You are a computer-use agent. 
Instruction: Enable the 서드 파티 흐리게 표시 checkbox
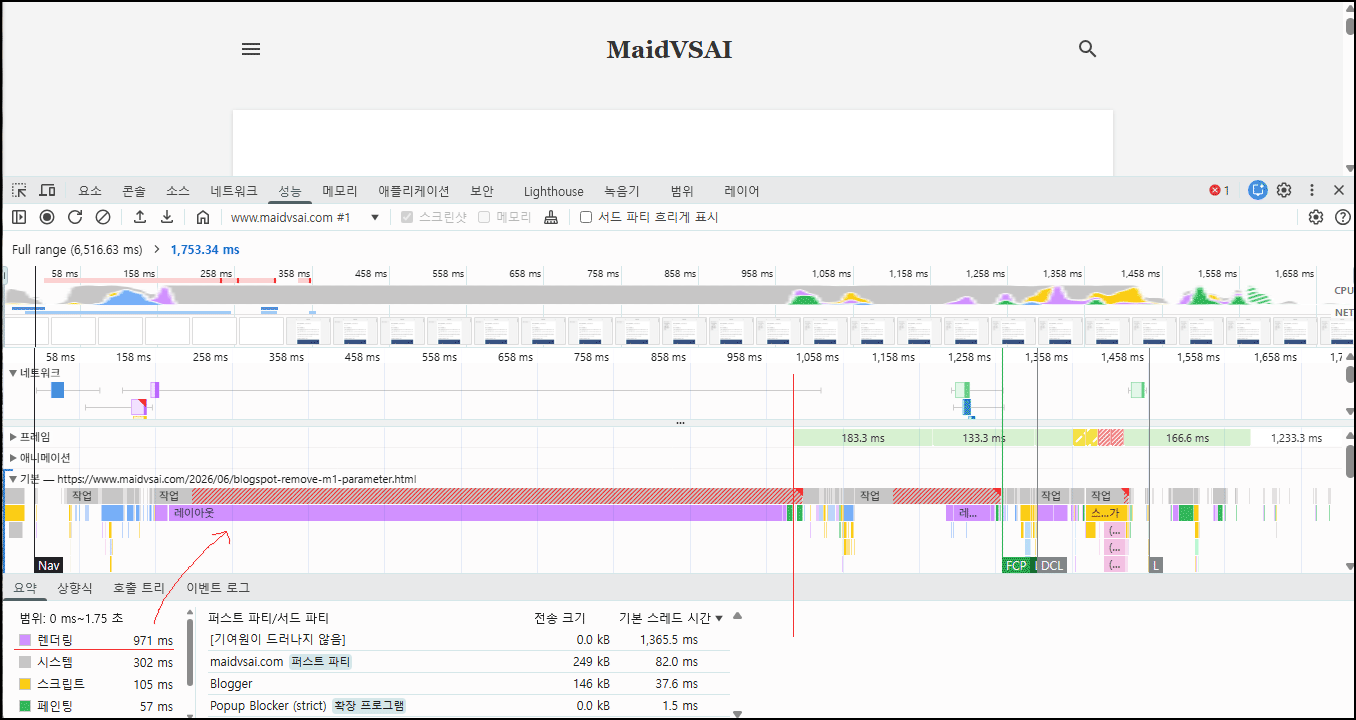[x=586, y=217]
